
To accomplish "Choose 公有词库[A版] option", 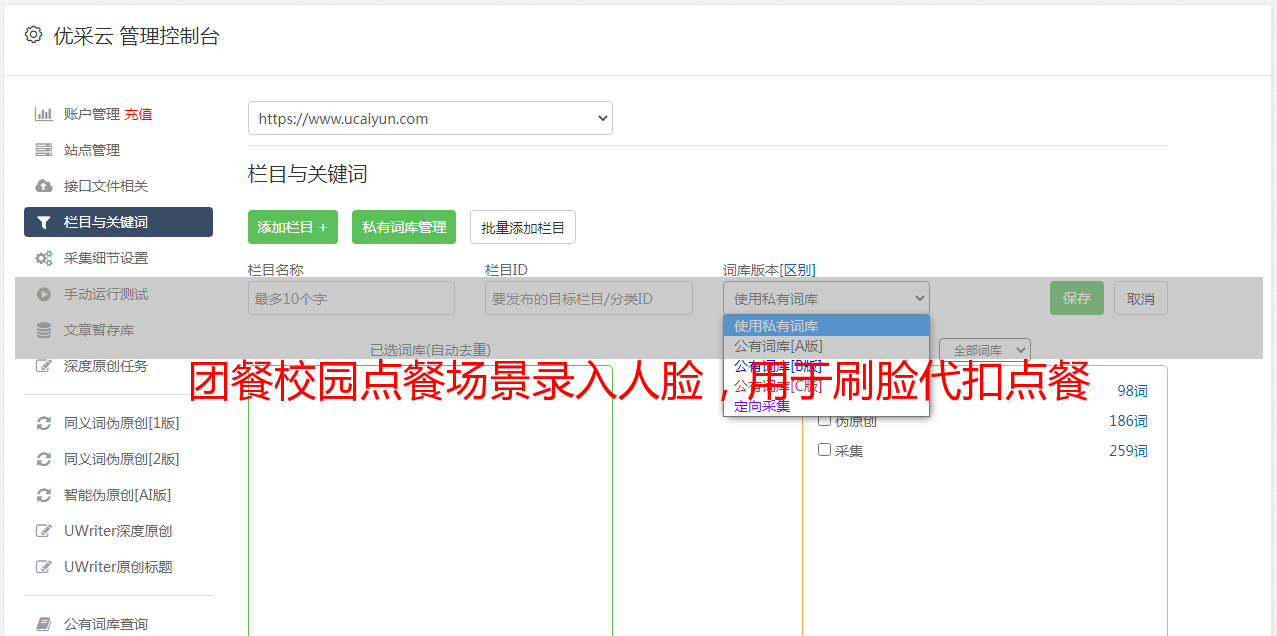I will click(x=826, y=346).
